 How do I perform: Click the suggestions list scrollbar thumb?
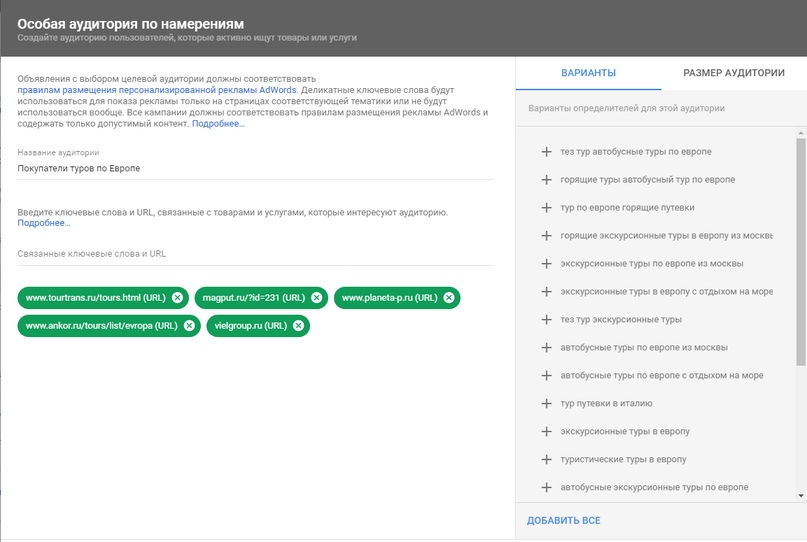[x=801, y=252]
